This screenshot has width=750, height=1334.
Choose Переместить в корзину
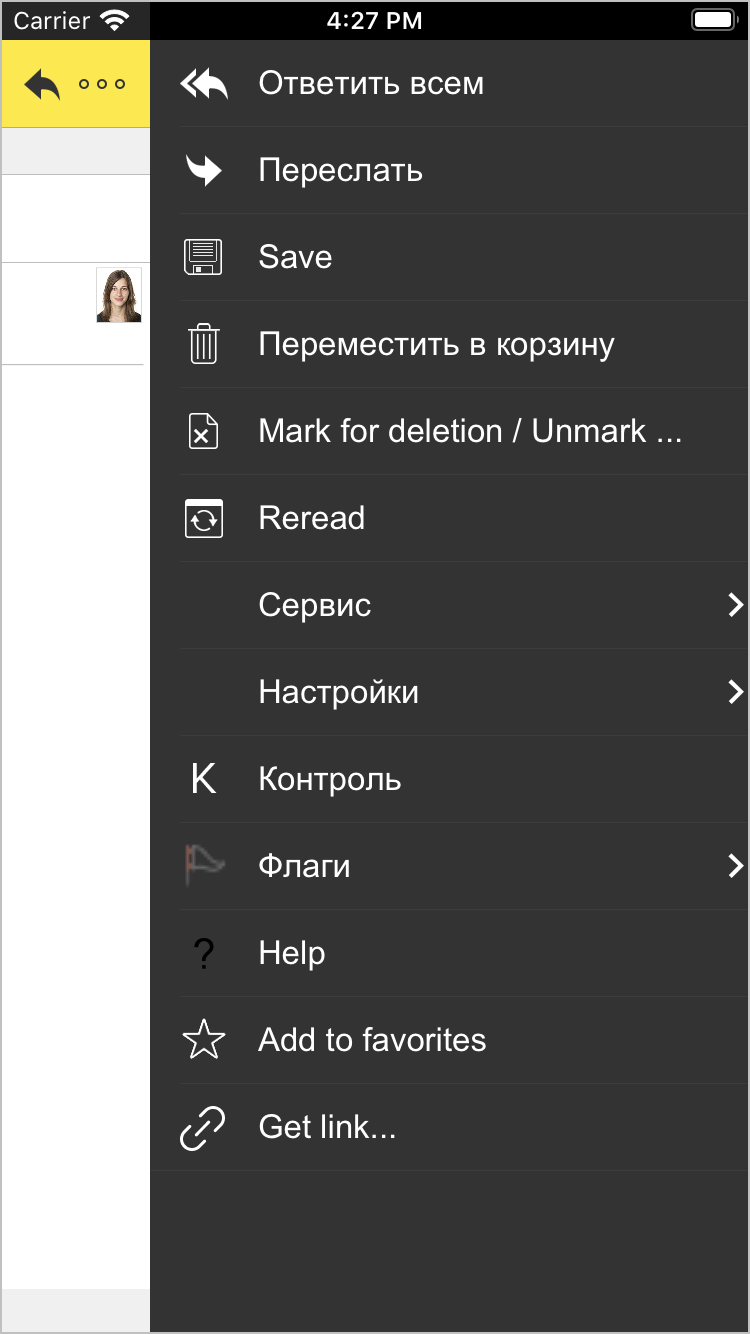[x=436, y=344]
